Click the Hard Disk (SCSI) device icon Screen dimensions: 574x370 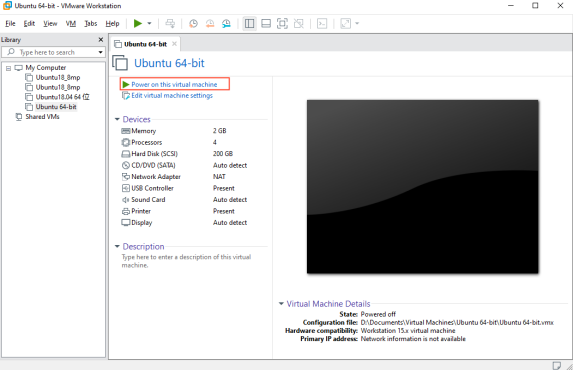(126, 154)
